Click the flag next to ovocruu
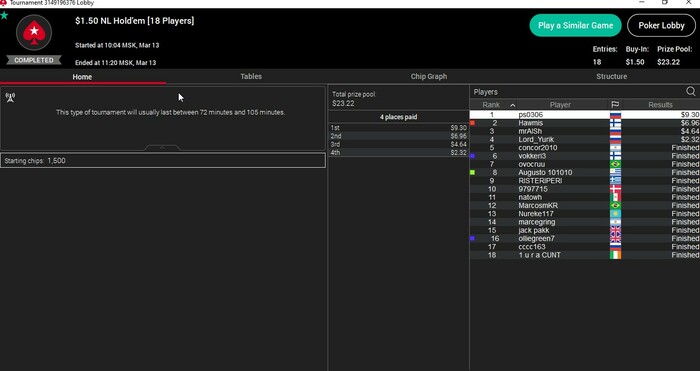 615,164
